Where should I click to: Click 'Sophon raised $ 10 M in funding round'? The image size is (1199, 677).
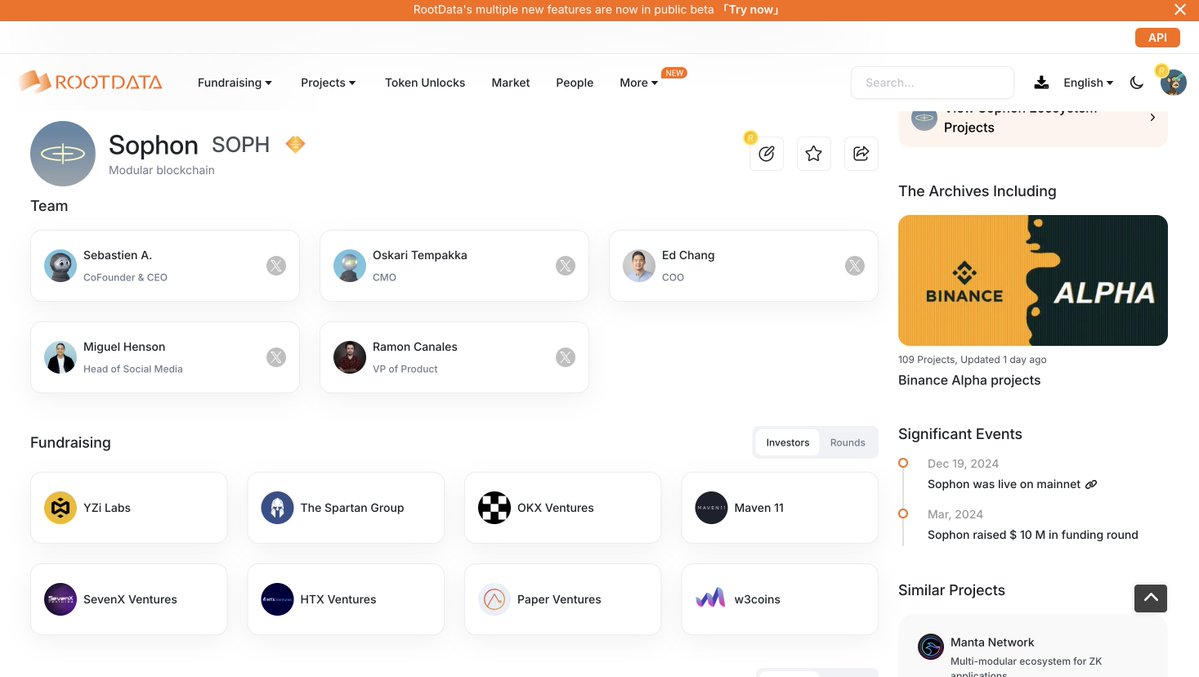click(1032, 535)
